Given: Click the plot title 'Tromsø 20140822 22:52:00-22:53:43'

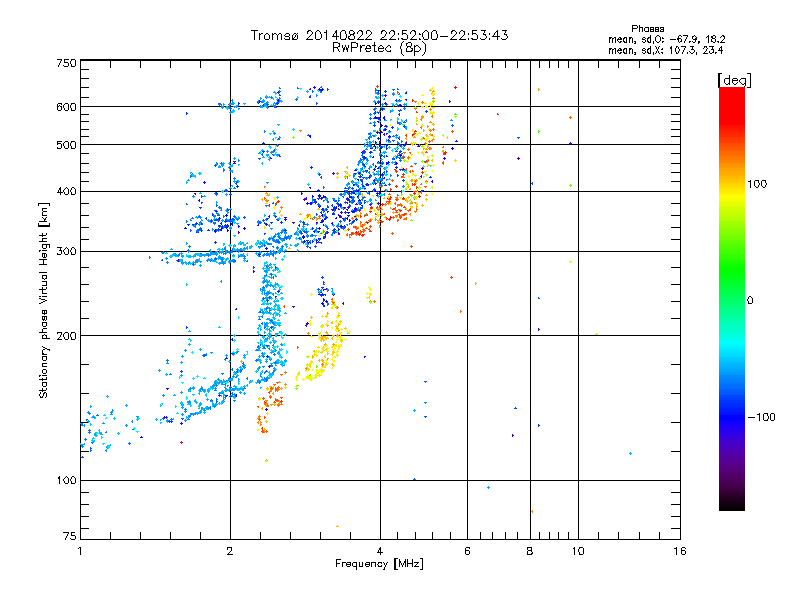Looking at the screenshot, I should click(380, 35).
